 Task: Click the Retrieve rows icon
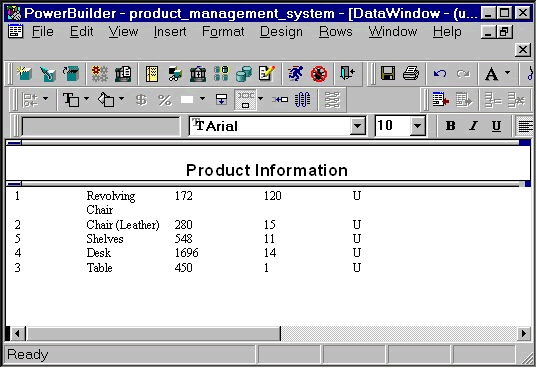pyautogui.click(x=440, y=100)
